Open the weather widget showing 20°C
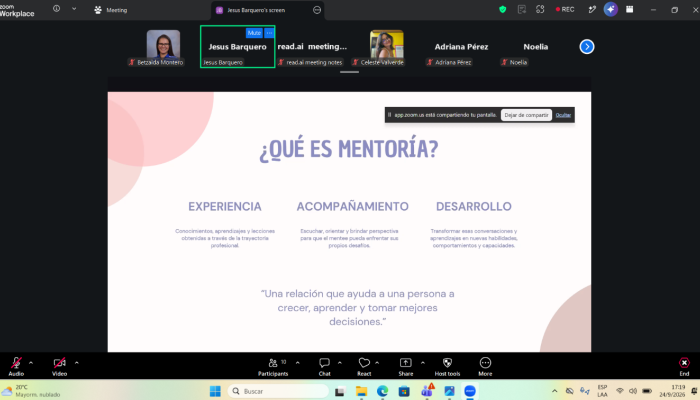This screenshot has height=400, width=700. [31, 391]
